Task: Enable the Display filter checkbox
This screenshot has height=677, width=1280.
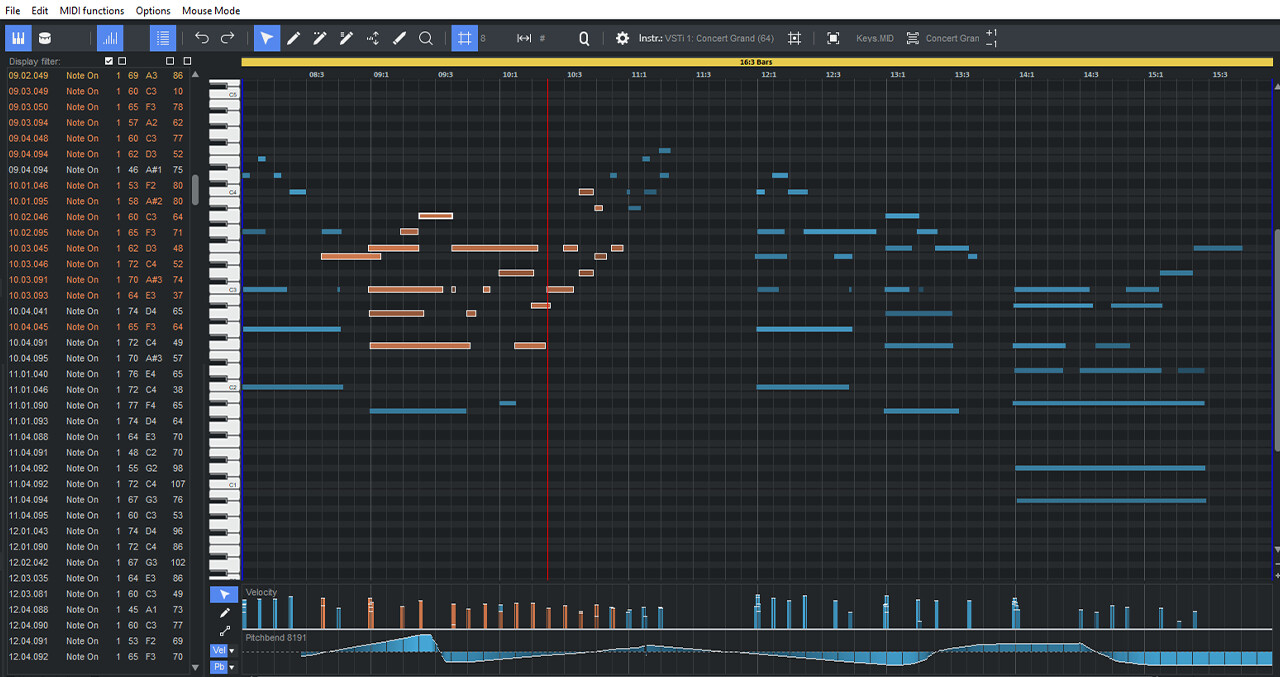Action: 108,60
